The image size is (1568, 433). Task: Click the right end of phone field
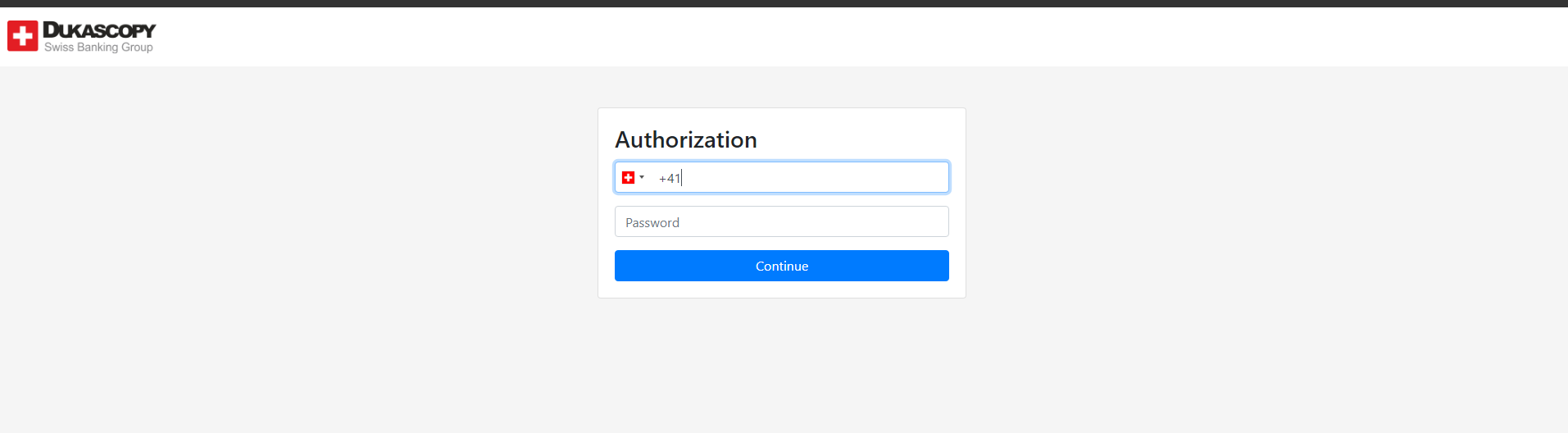pos(934,177)
